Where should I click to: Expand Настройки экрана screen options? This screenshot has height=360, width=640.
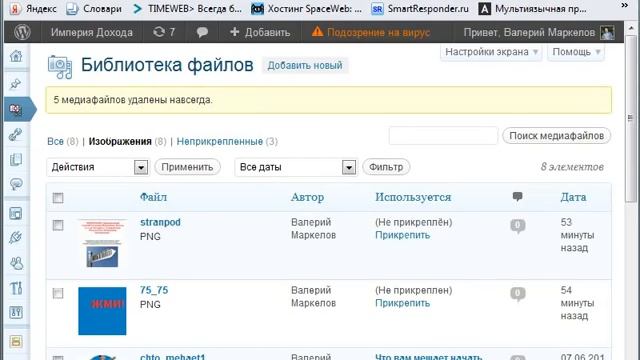coord(491,52)
